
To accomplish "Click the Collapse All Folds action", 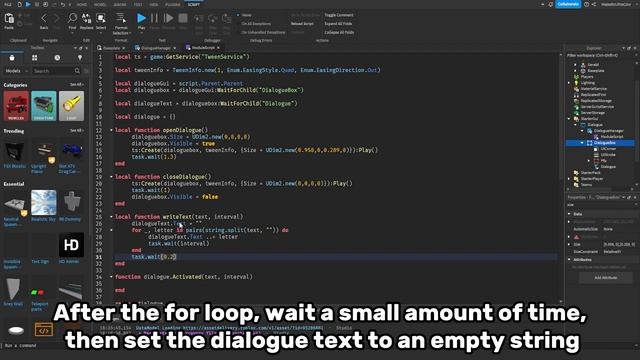I will [x=340, y=32].
